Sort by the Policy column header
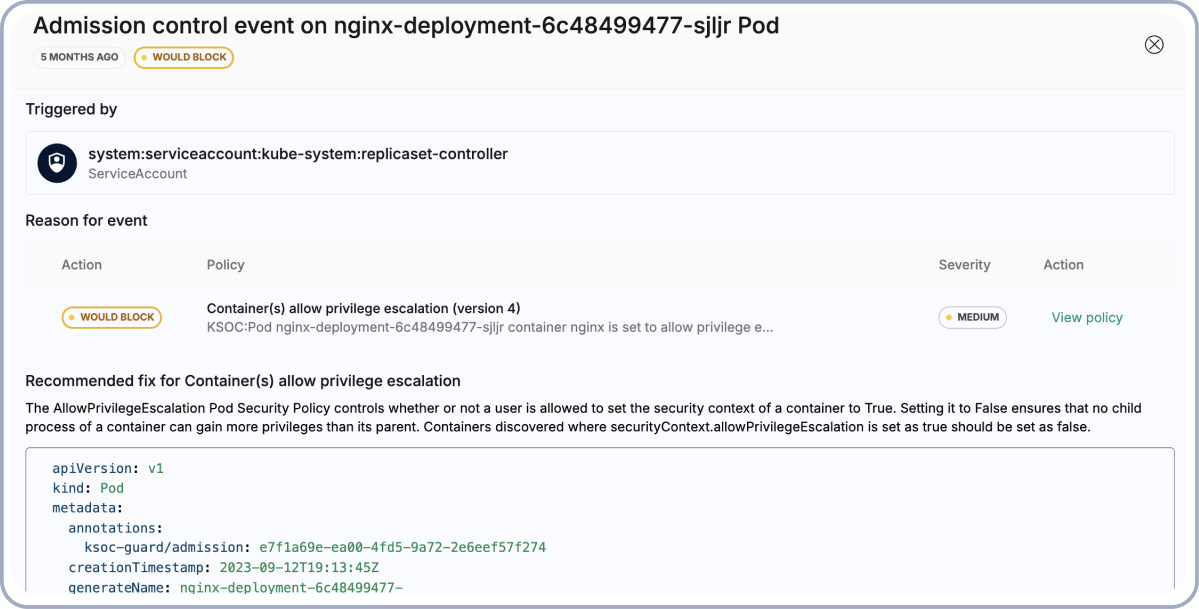The width and height of the screenshot is (1199, 609). [225, 265]
